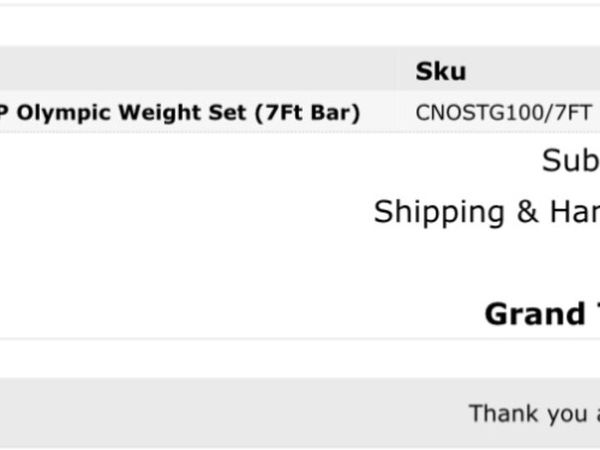600x450 pixels.
Task: Select the (7Ft Bar) text
Action: click(x=307, y=113)
